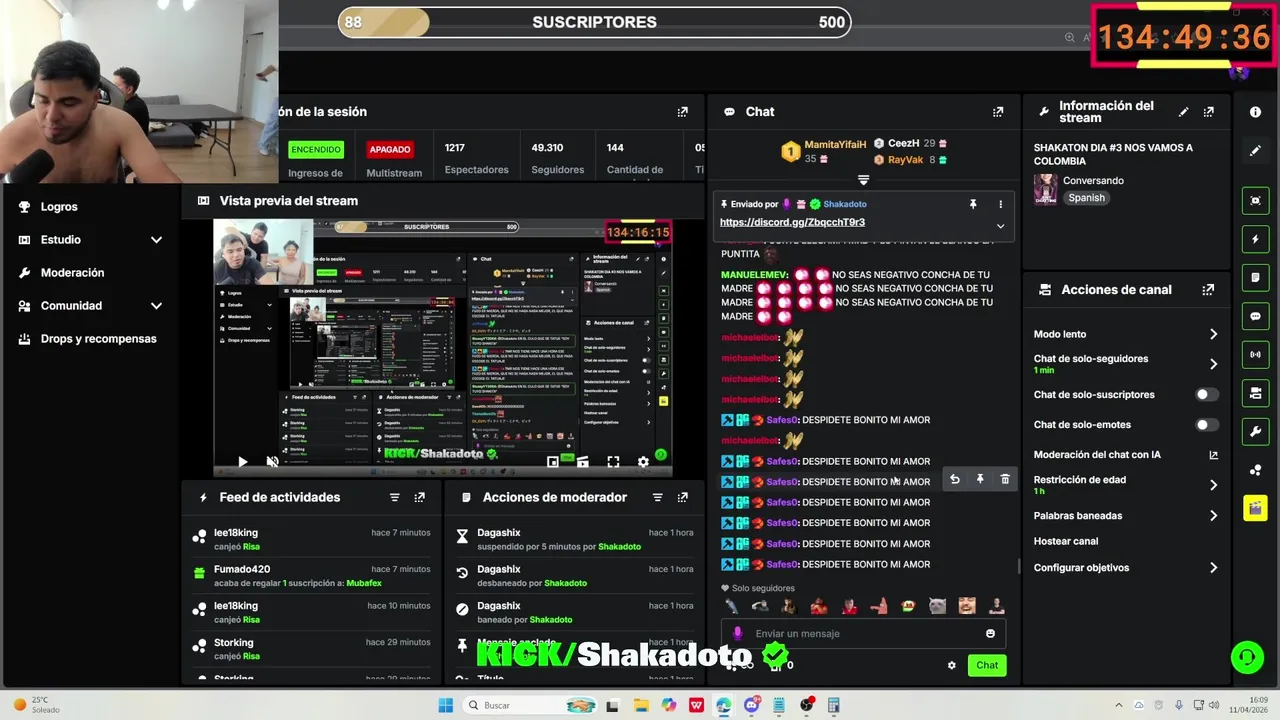Edit stream info with the pencil icon
This screenshot has width=1280, height=720.
click(1184, 112)
